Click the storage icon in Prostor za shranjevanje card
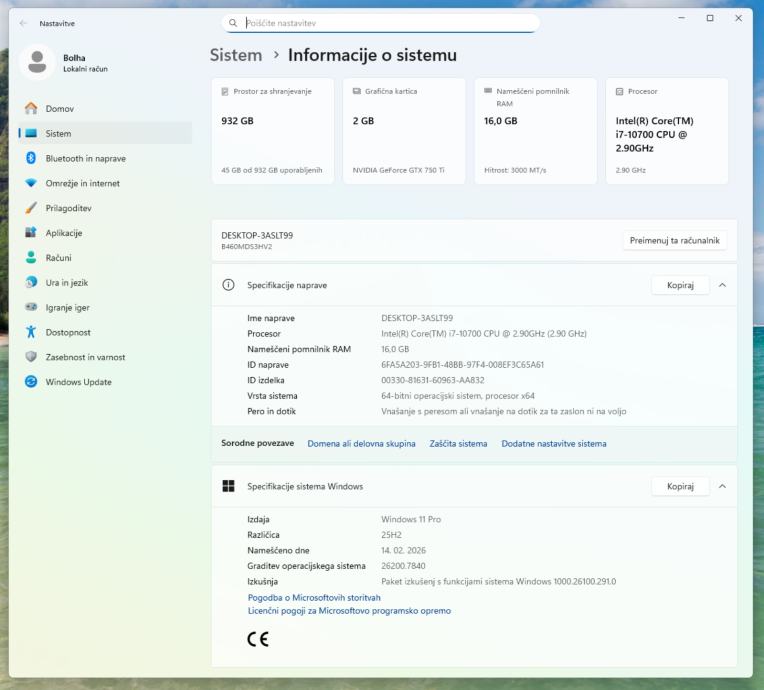Viewport: 764px width, 690px height. point(225,91)
